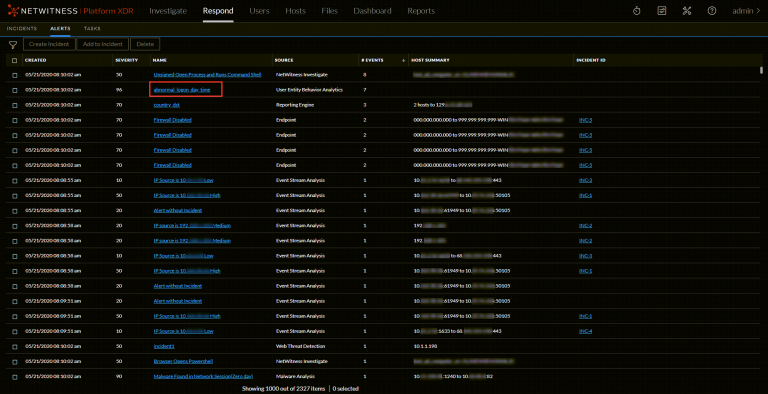Expand the admin user menu
Viewport: 768px width, 394px height.
pos(746,11)
